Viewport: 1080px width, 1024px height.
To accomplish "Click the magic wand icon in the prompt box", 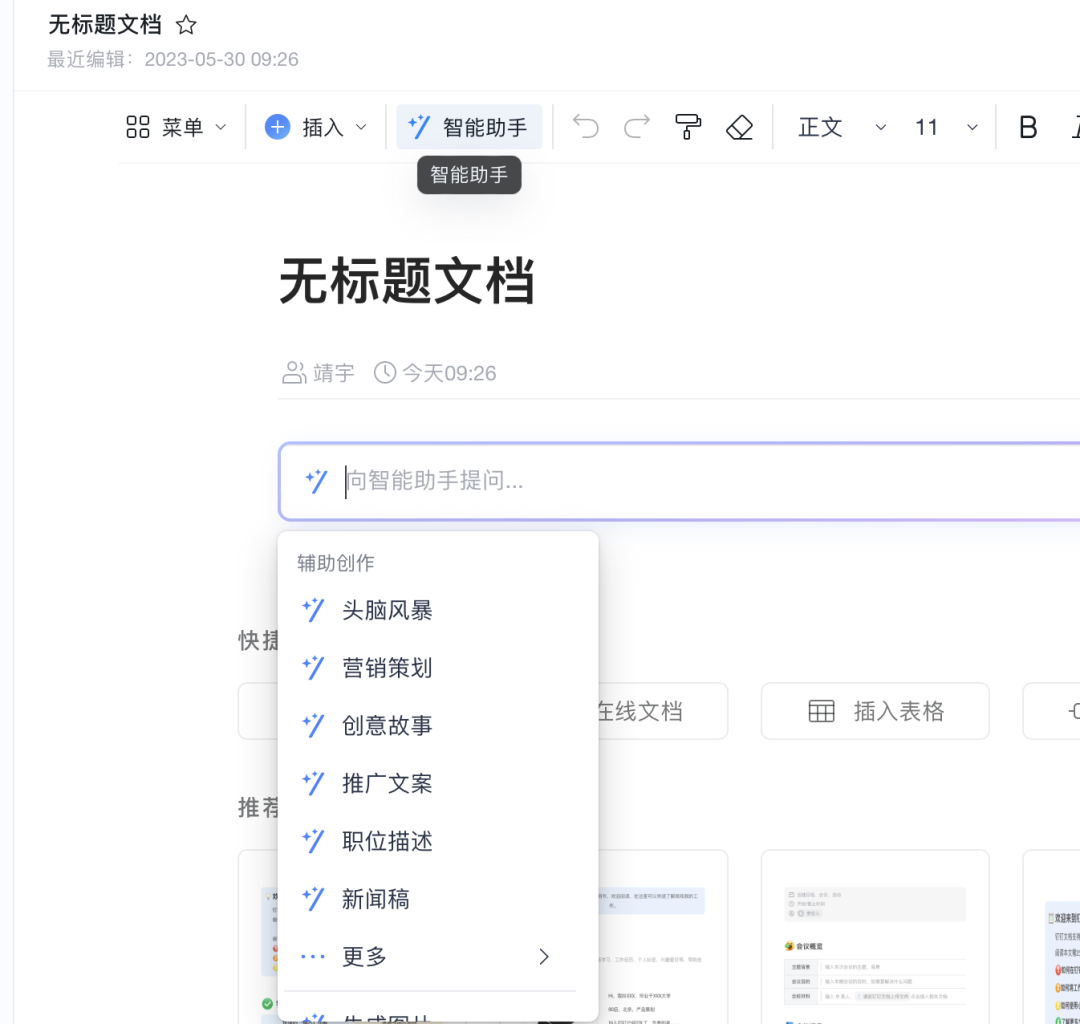I will tap(316, 481).
